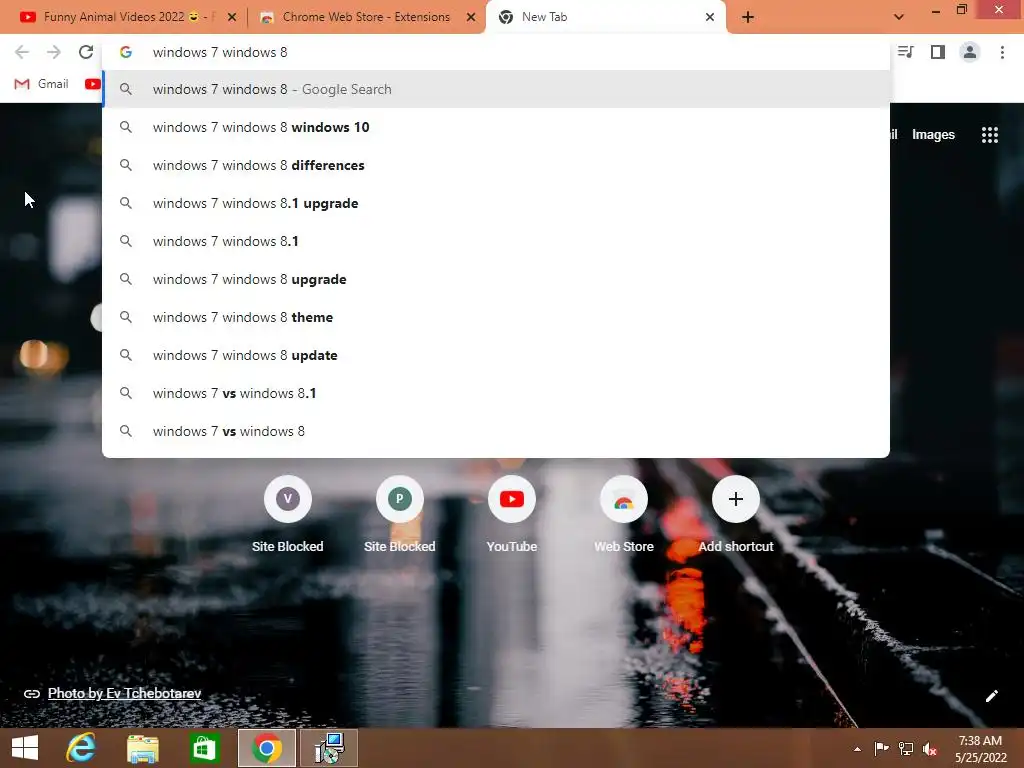Close the Funny Animal Videos tab

click(232, 17)
